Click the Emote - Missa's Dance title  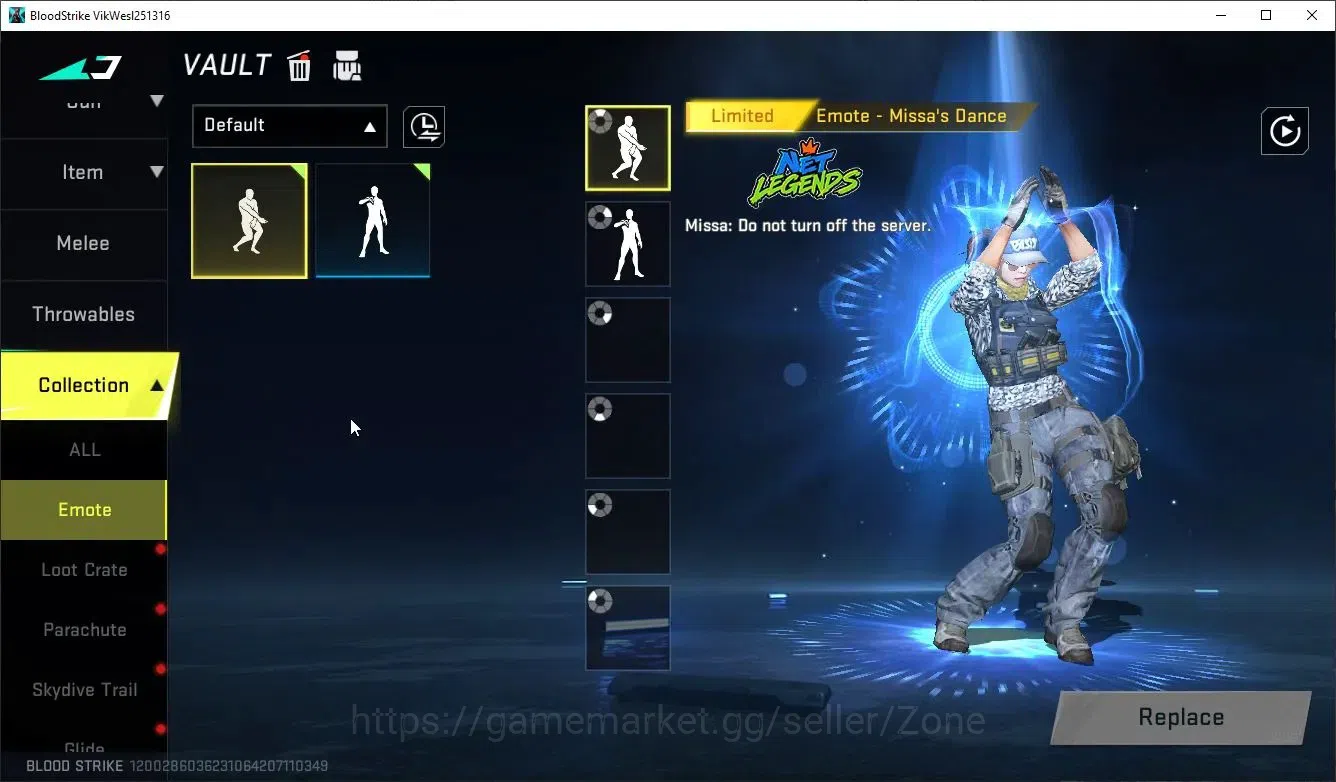911,116
